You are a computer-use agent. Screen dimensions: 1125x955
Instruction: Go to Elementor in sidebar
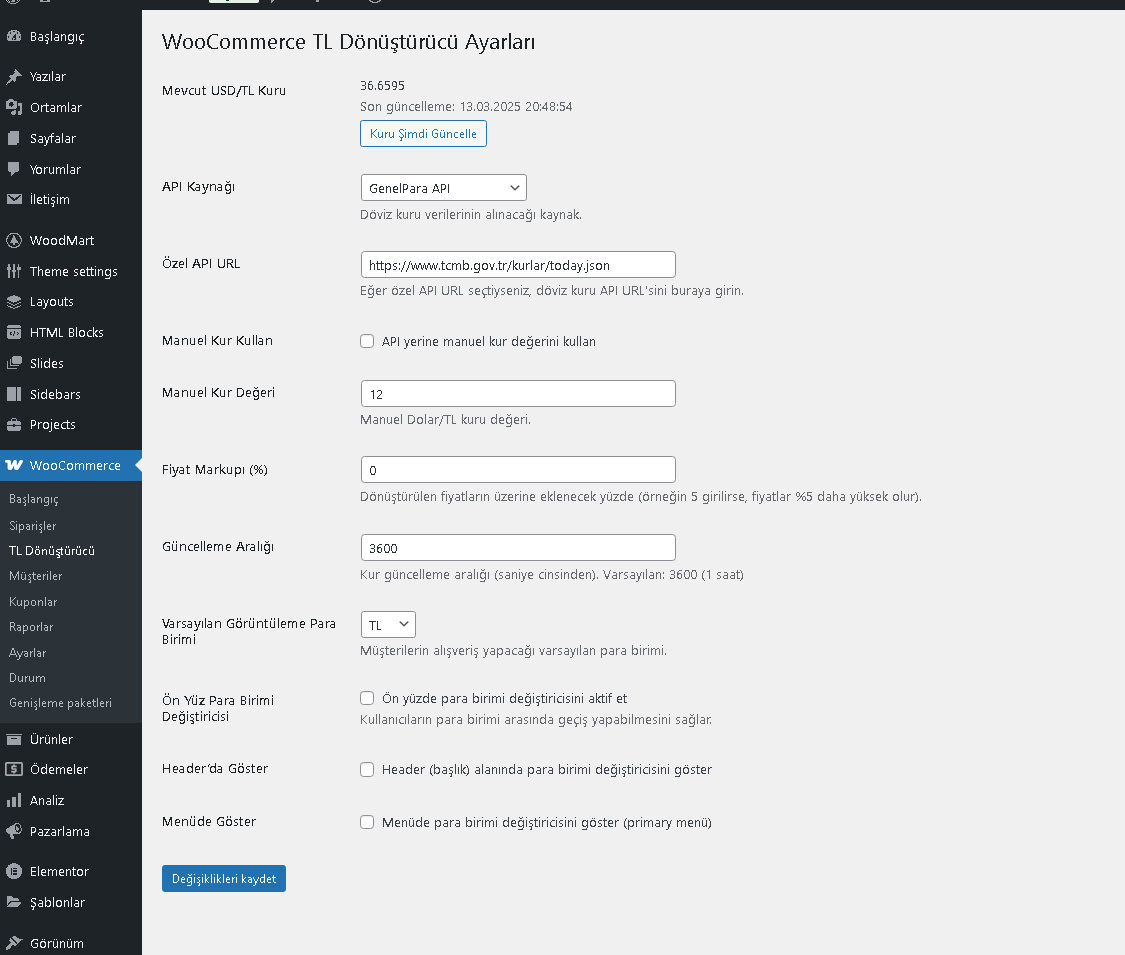(x=59, y=871)
